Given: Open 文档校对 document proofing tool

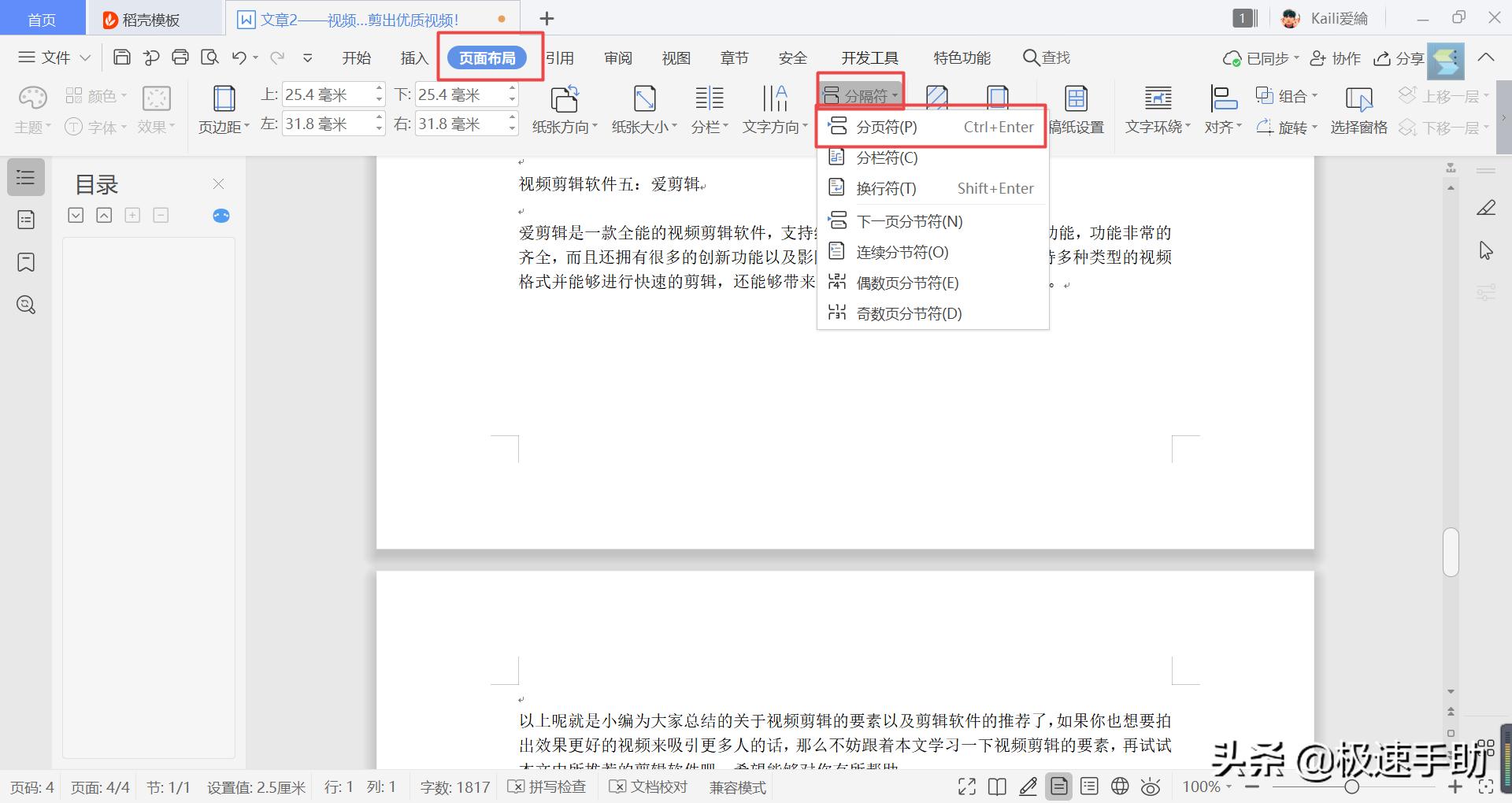Looking at the screenshot, I should coord(648,786).
